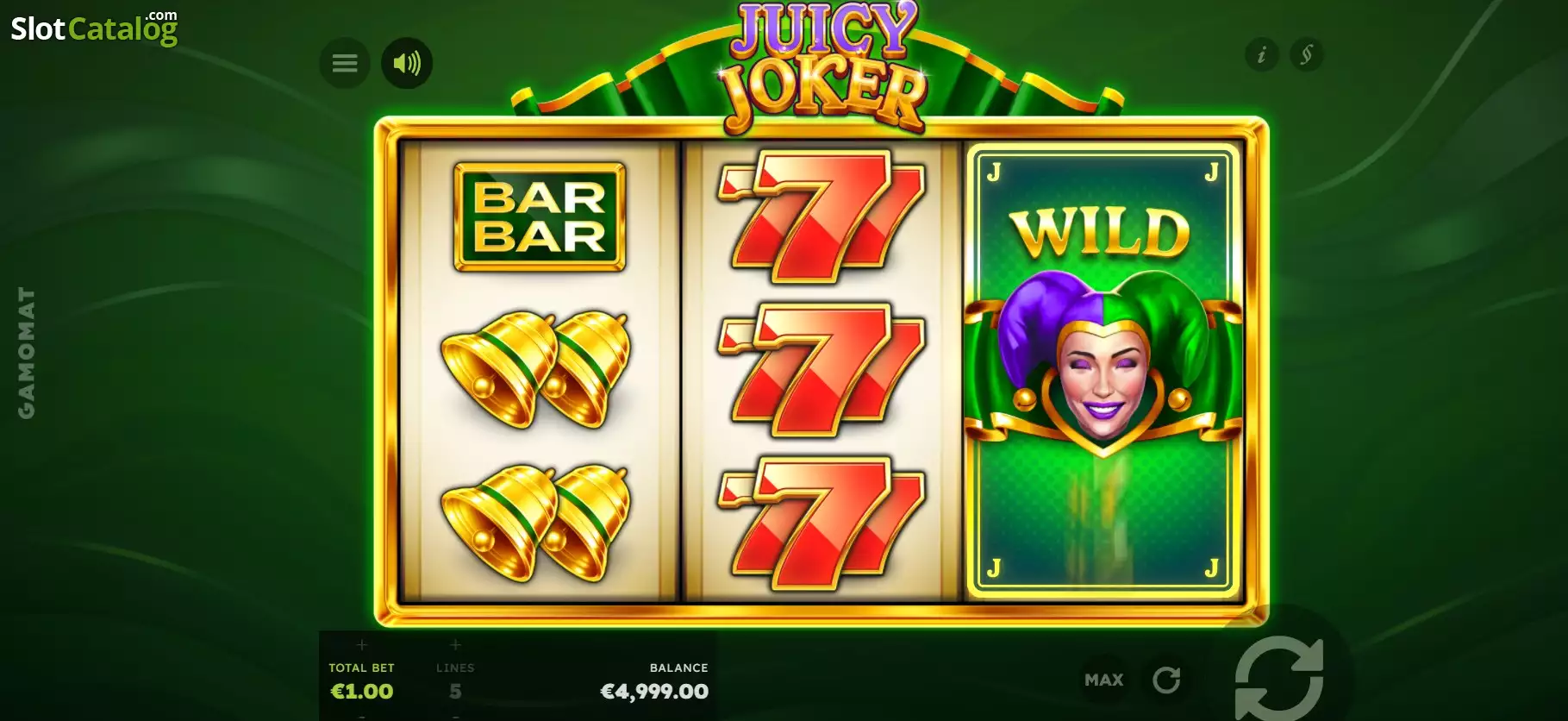Image resolution: width=1568 pixels, height=721 pixels.
Task: Start spin with large circular arrows
Action: point(1279,678)
